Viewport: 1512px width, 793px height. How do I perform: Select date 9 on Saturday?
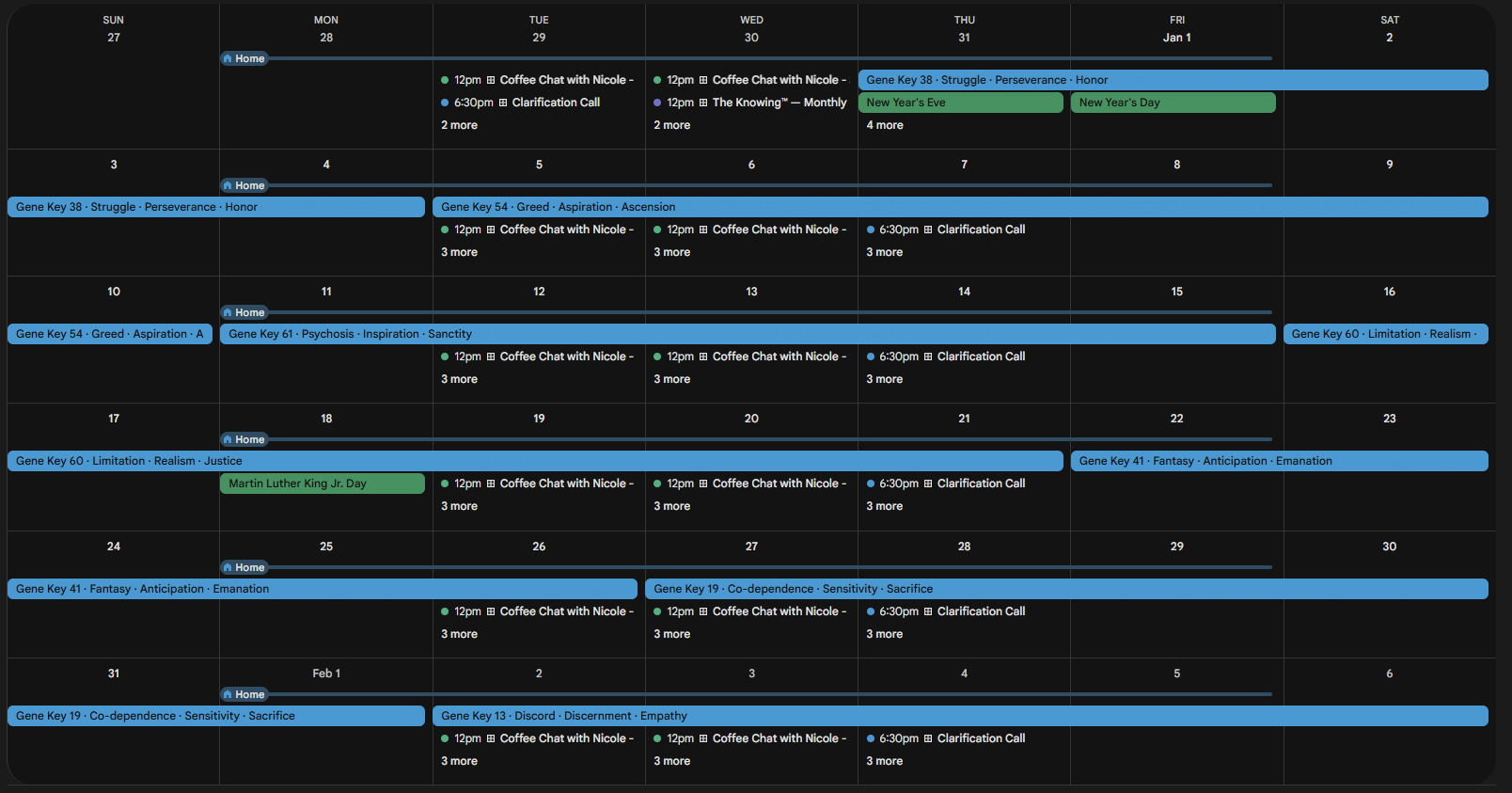[1390, 165]
